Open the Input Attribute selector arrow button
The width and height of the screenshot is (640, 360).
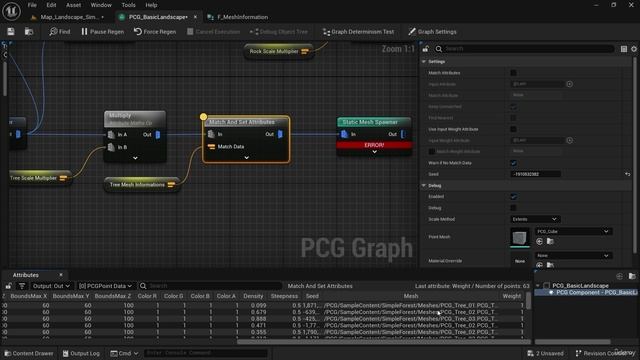(x=569, y=84)
